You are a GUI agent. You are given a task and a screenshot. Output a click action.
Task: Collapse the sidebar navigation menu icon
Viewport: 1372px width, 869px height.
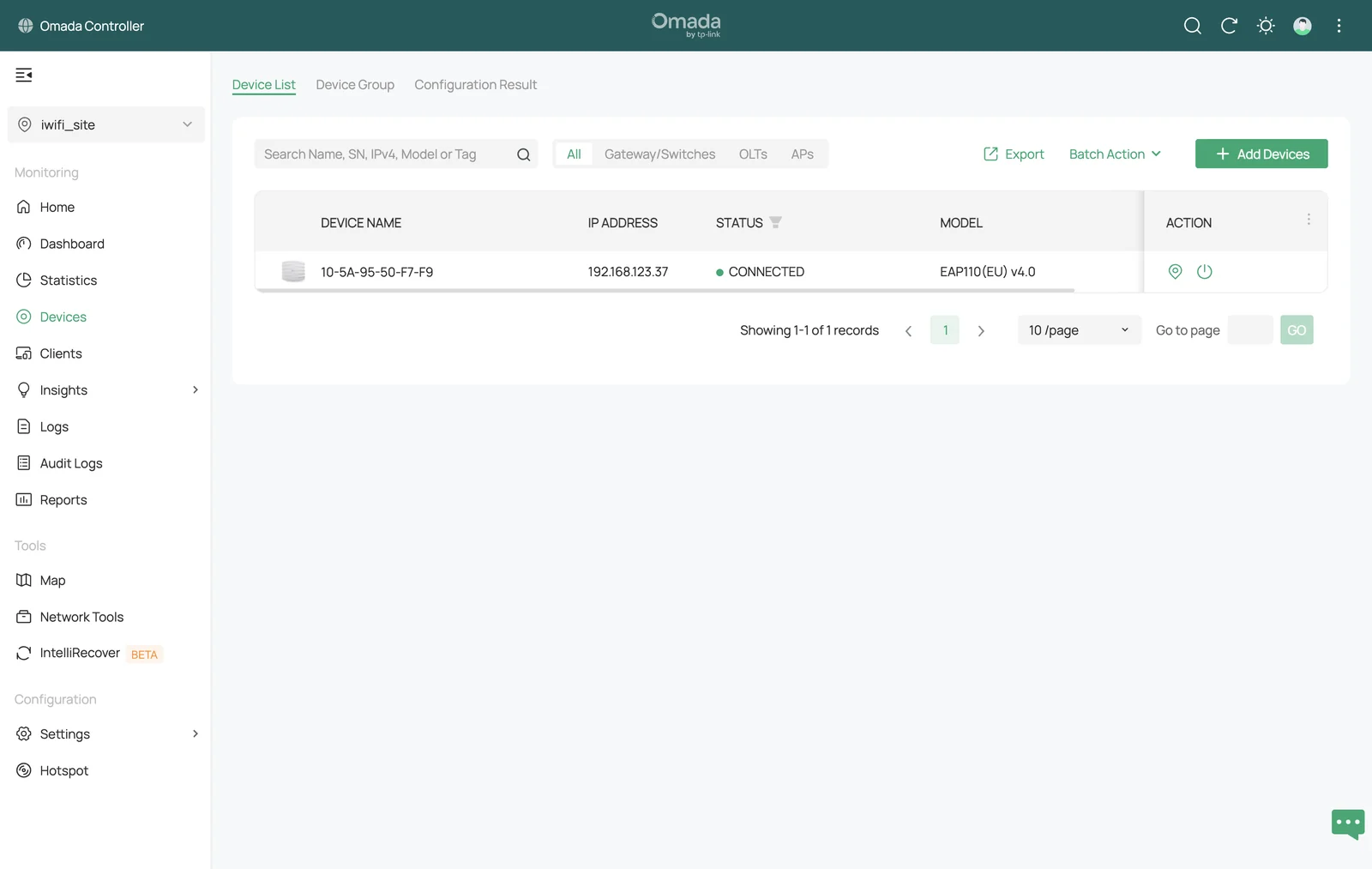pos(24,75)
